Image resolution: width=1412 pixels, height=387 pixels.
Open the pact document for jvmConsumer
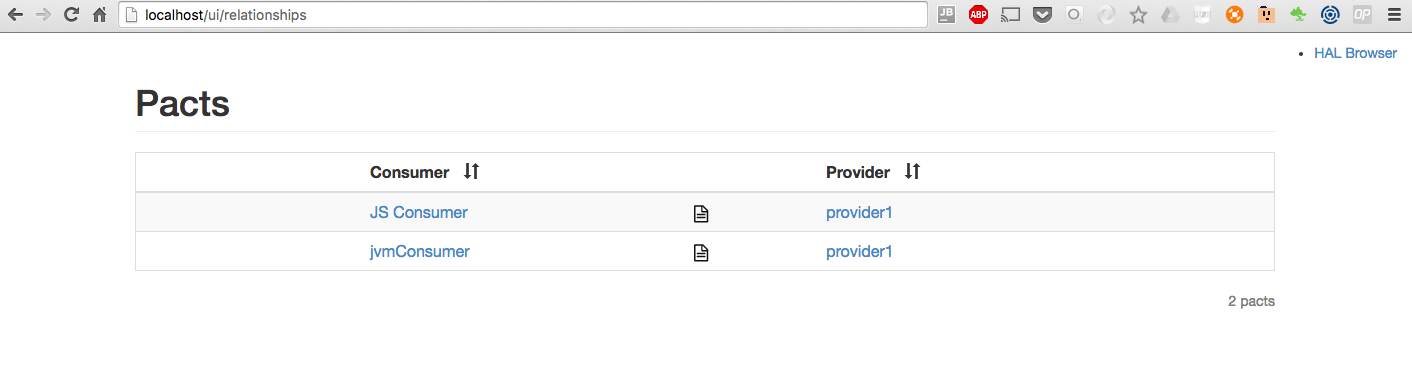tap(701, 253)
